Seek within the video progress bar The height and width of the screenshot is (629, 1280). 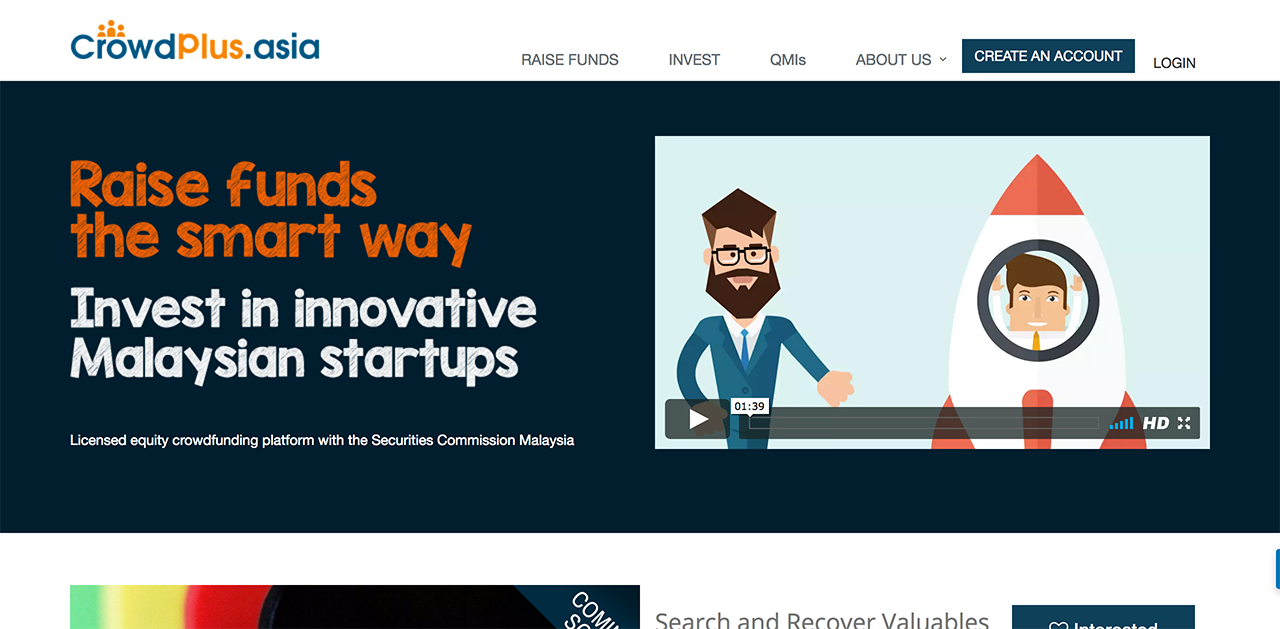click(x=923, y=423)
